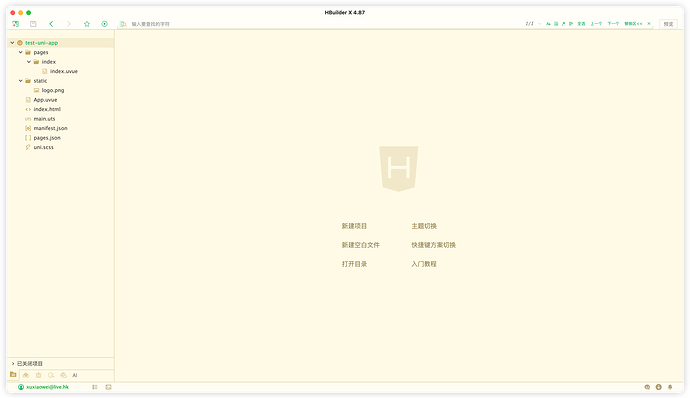Collapse the pages folder arrow

[20, 52]
